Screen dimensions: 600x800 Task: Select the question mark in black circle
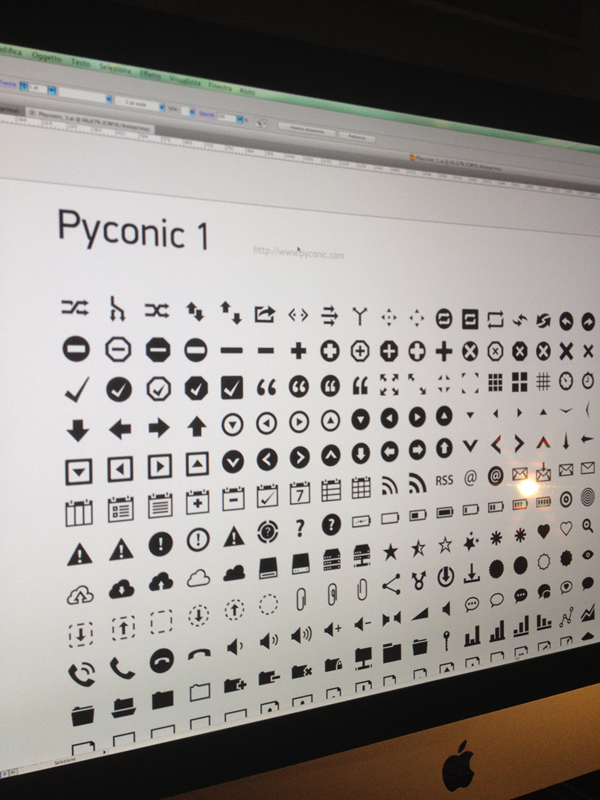(331, 524)
